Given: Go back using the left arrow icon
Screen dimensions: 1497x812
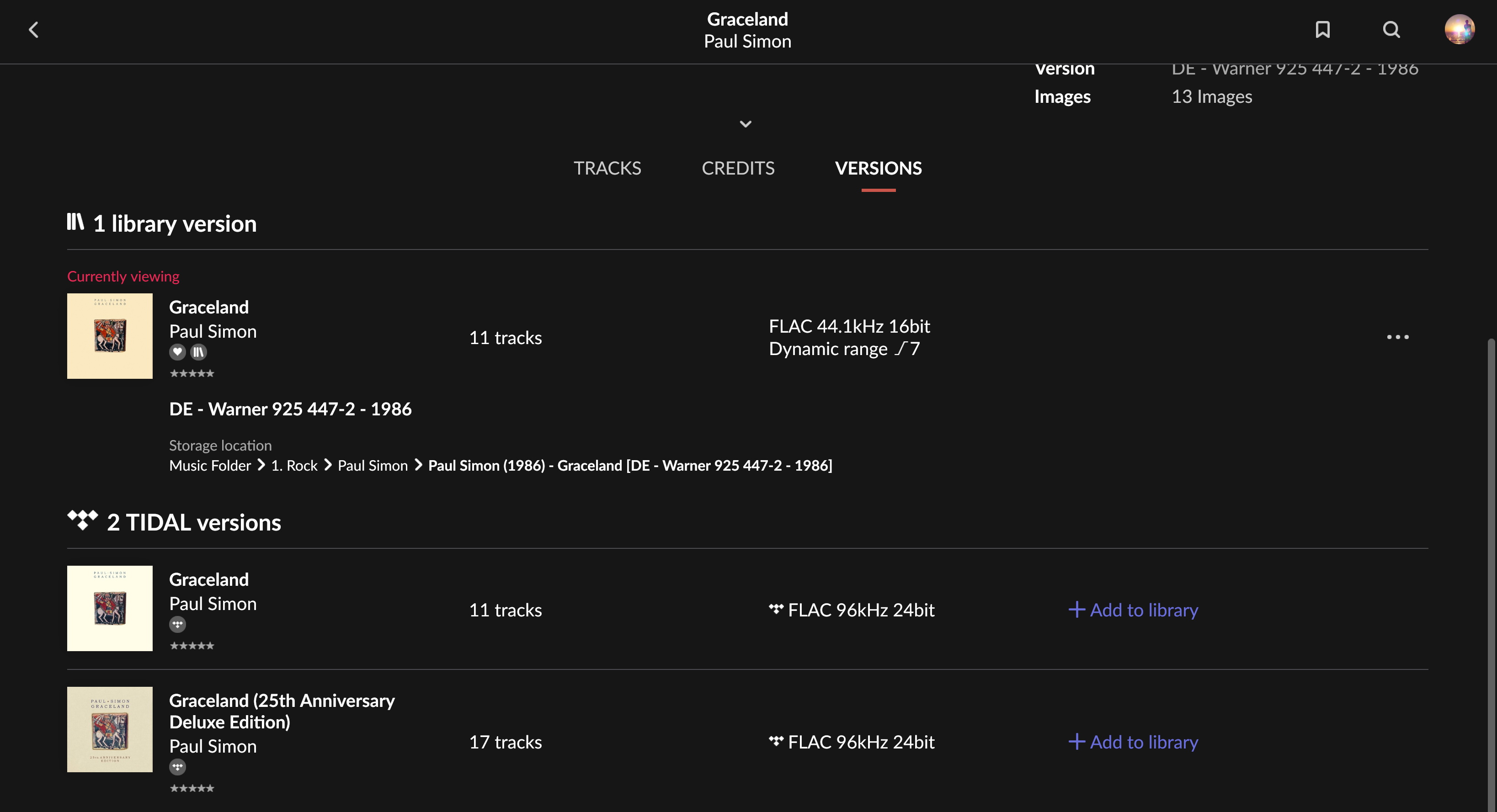Looking at the screenshot, I should [34, 30].
